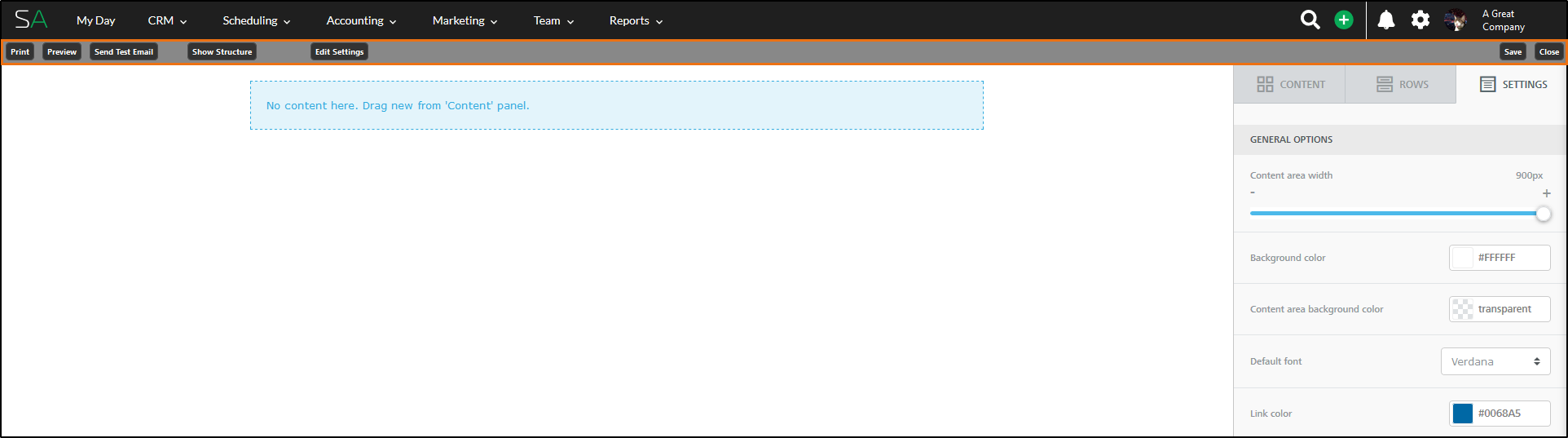Click the Preview button
This screenshot has height=438, width=1568.
(62, 51)
